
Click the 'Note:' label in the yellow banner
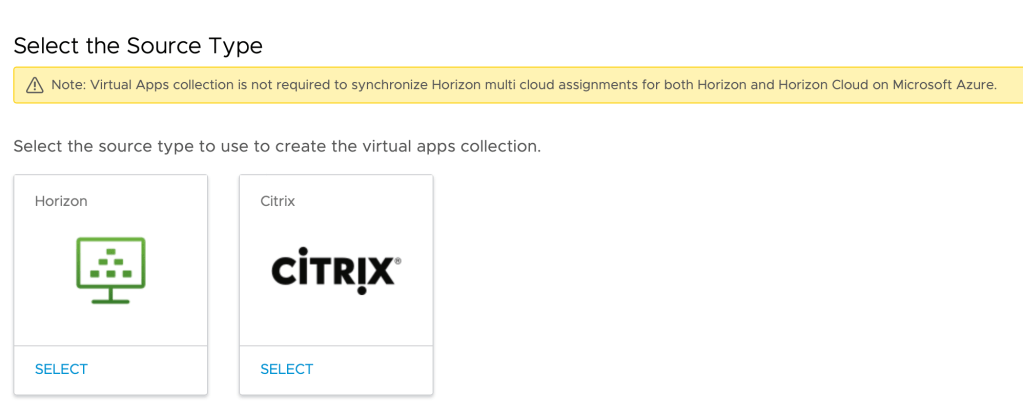click(x=68, y=85)
